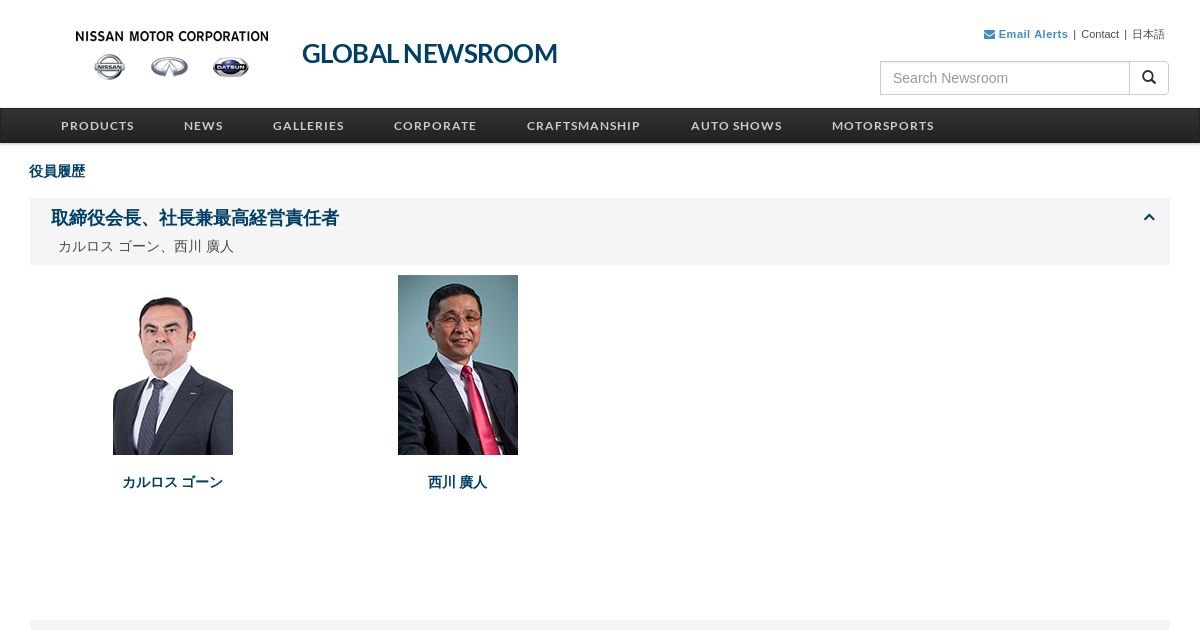Image resolution: width=1200 pixels, height=630 pixels.
Task: Open the Corporate menu
Action: click(x=435, y=126)
